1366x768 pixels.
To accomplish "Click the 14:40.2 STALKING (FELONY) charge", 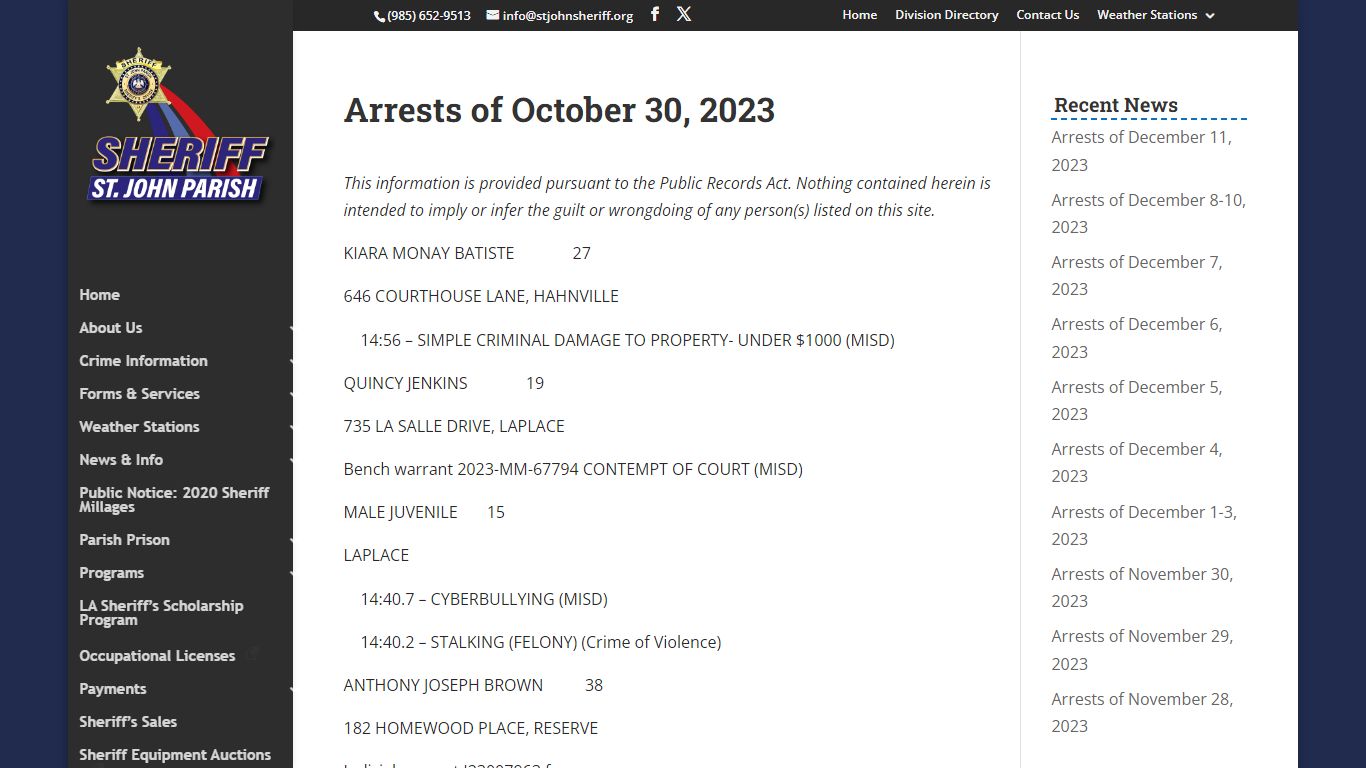I will pyautogui.click(x=540, y=642).
